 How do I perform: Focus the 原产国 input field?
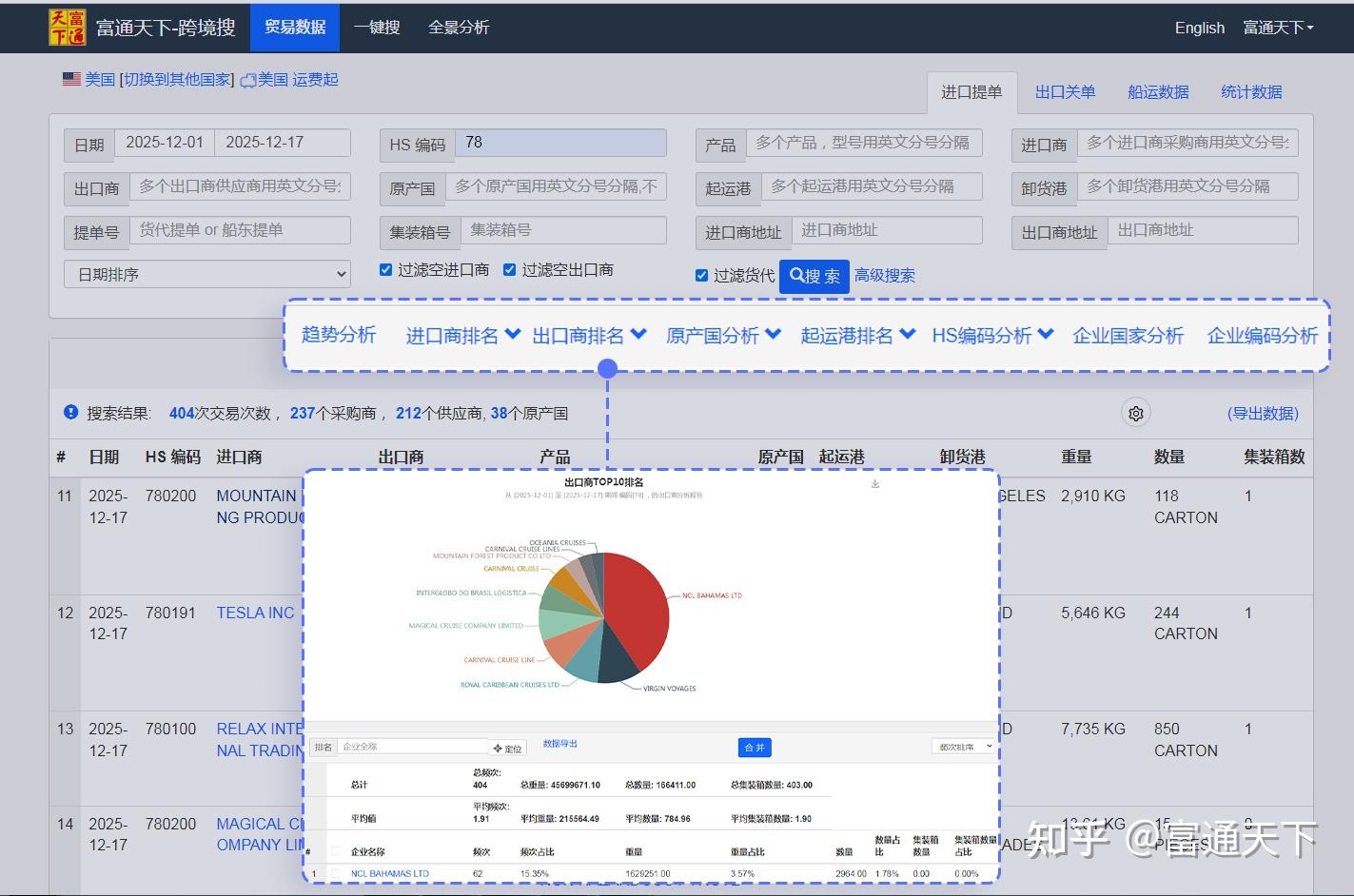556,186
